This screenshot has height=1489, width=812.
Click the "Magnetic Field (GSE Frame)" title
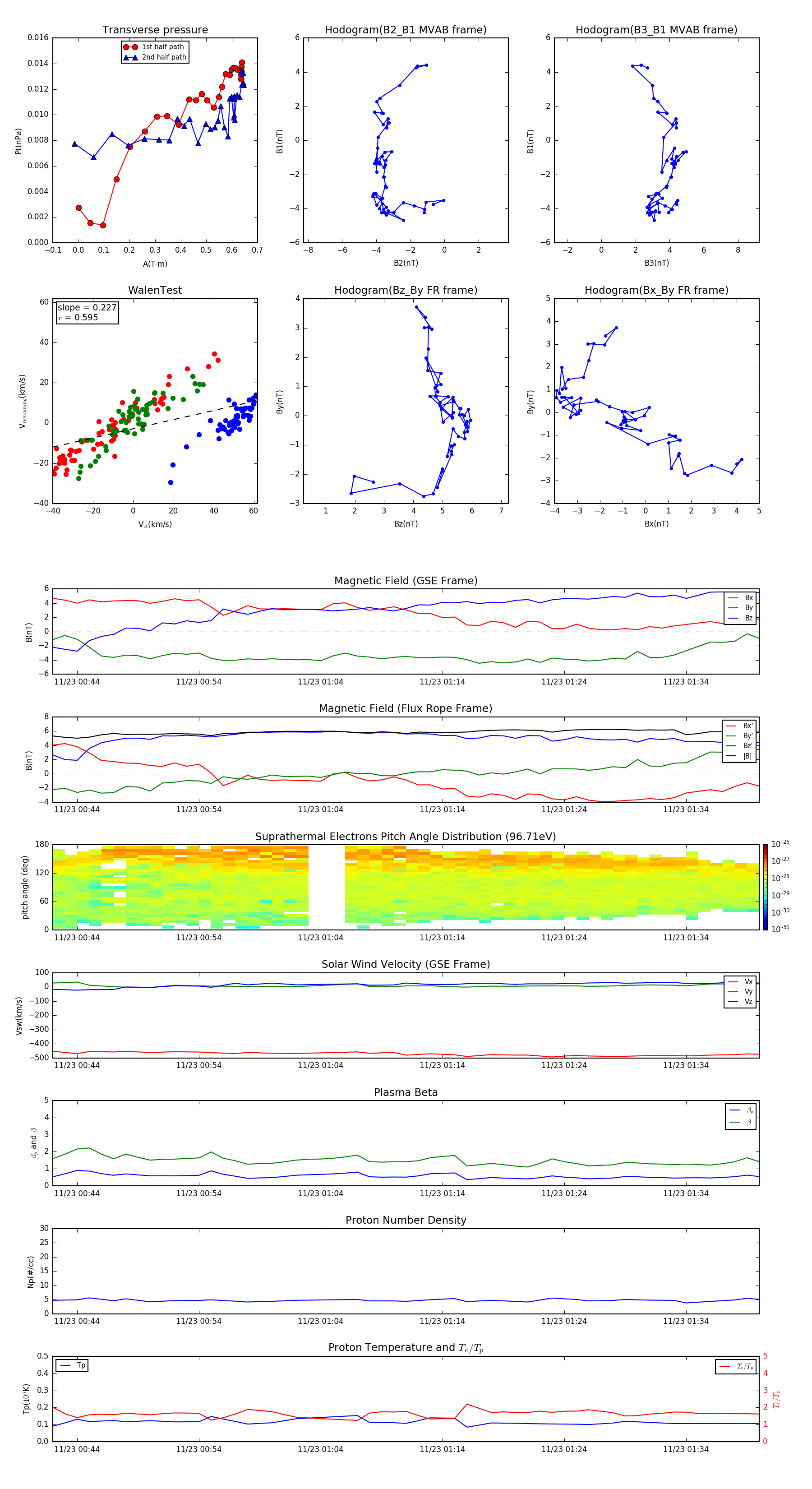coord(406,581)
